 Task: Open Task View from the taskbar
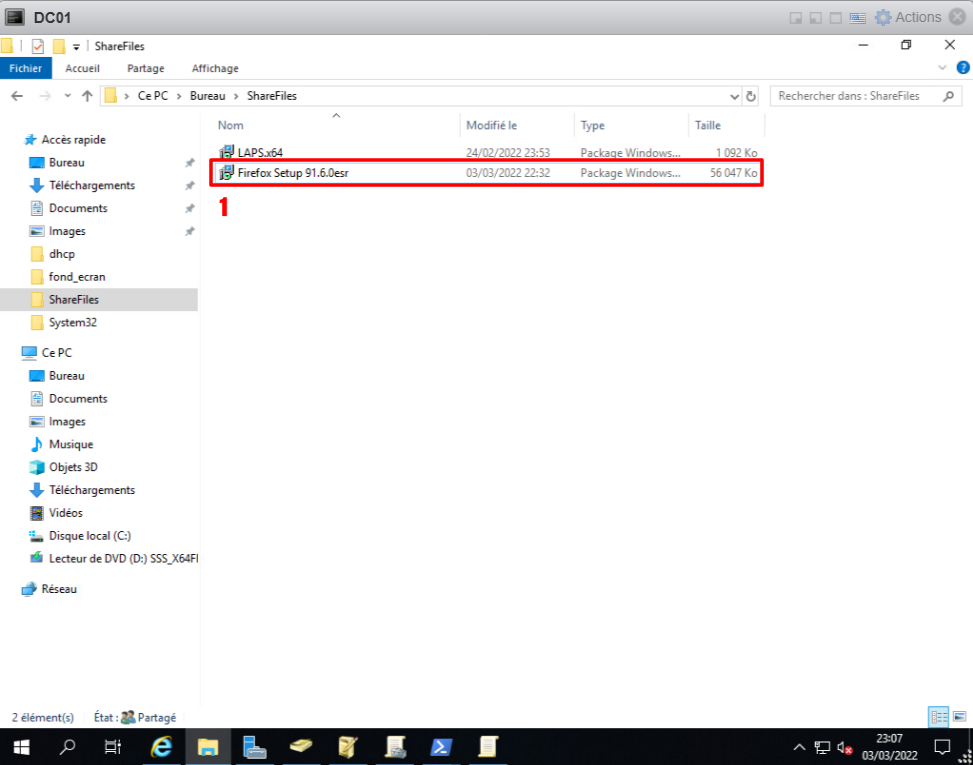click(113, 747)
